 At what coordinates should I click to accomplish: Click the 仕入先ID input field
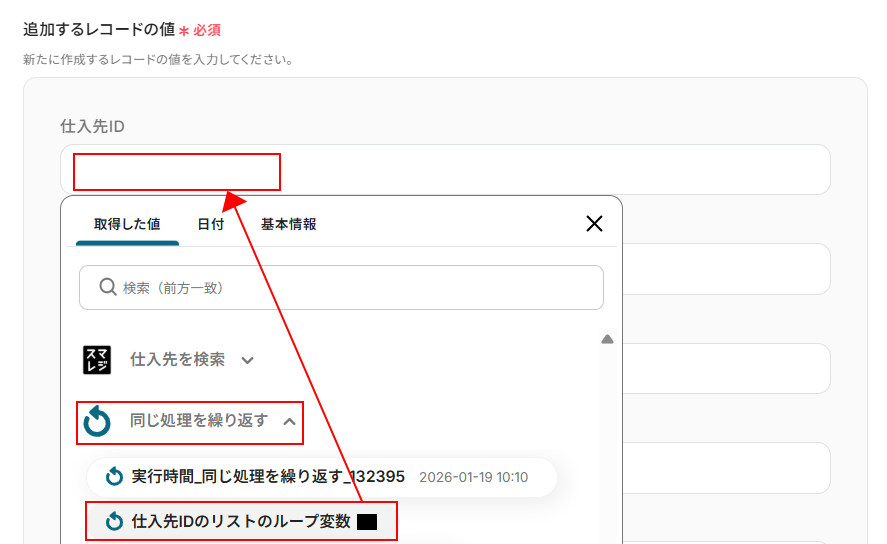pyautogui.click(x=445, y=170)
